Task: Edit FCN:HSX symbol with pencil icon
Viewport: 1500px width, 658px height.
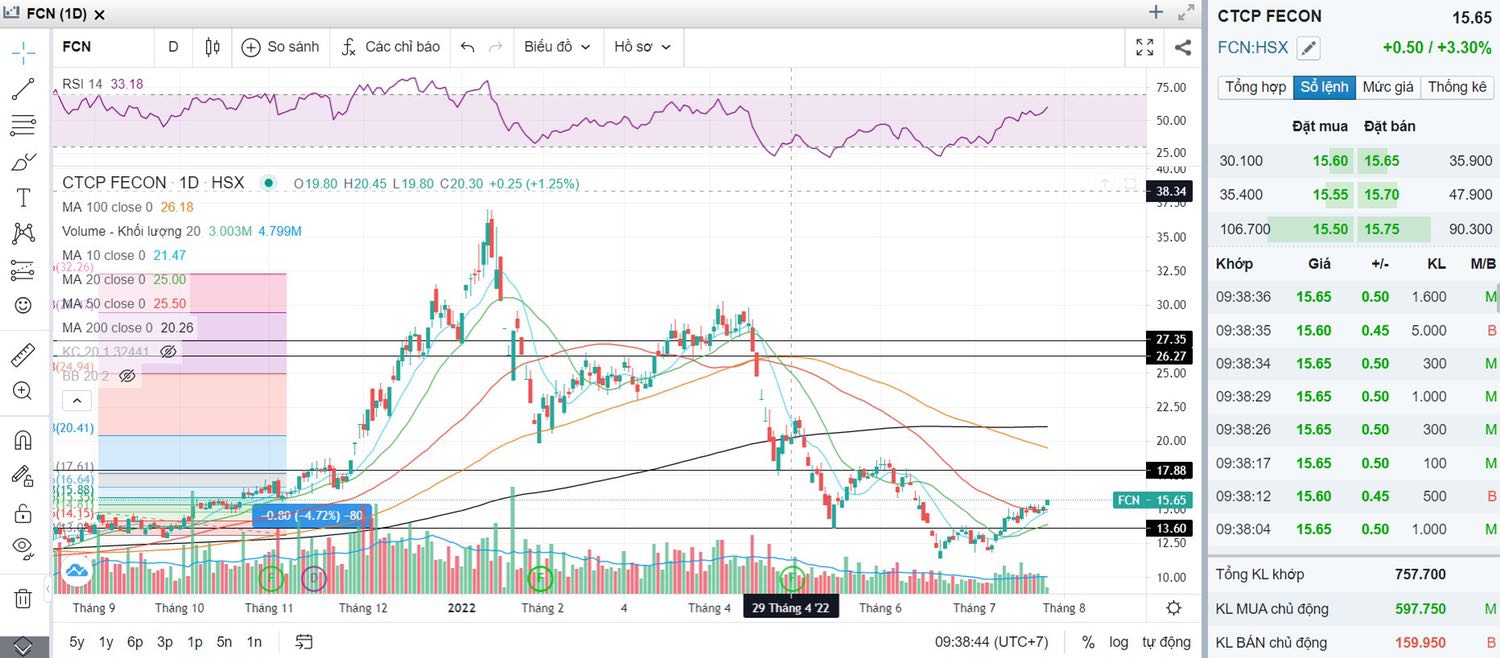Action: coord(1308,48)
